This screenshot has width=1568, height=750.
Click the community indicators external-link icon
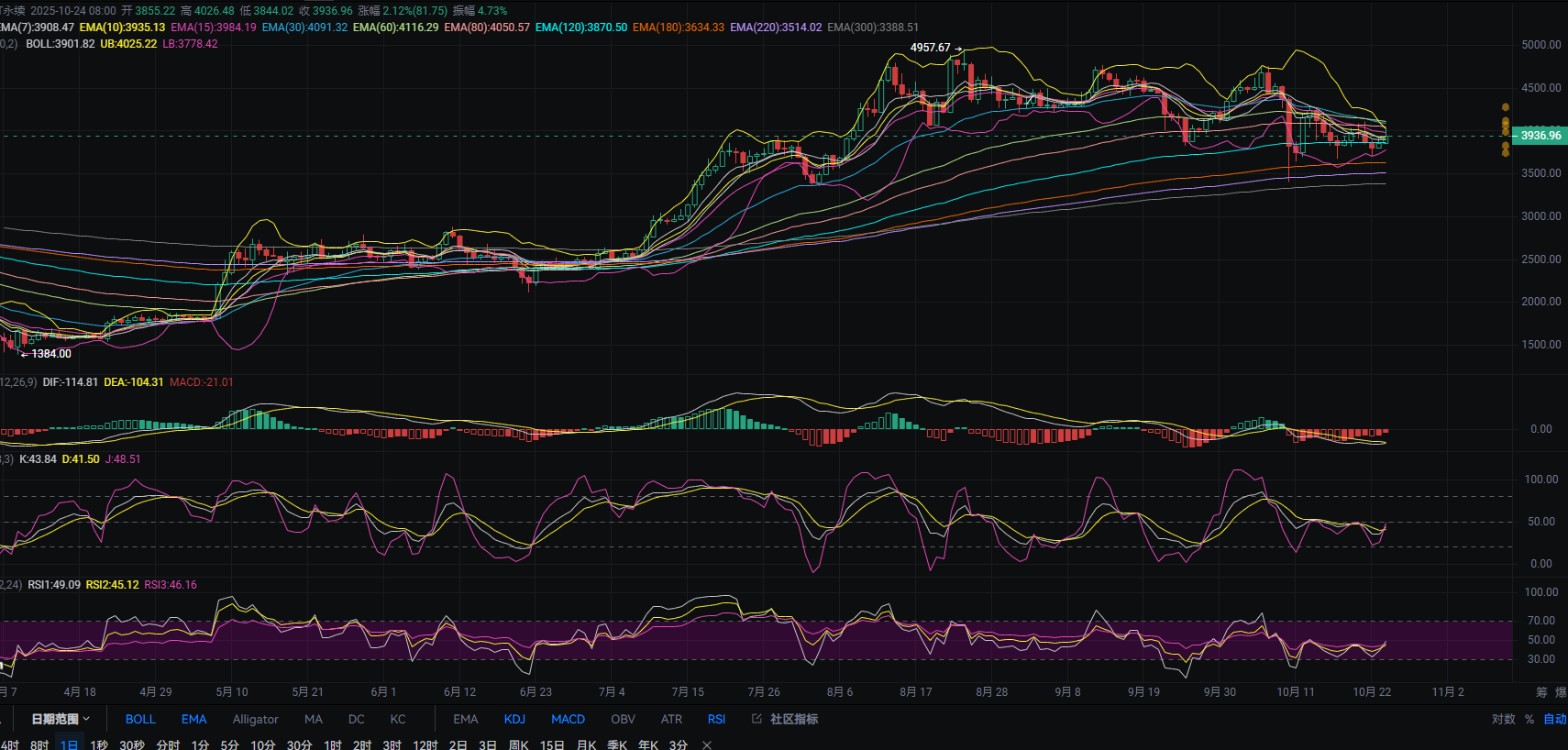tap(756, 719)
